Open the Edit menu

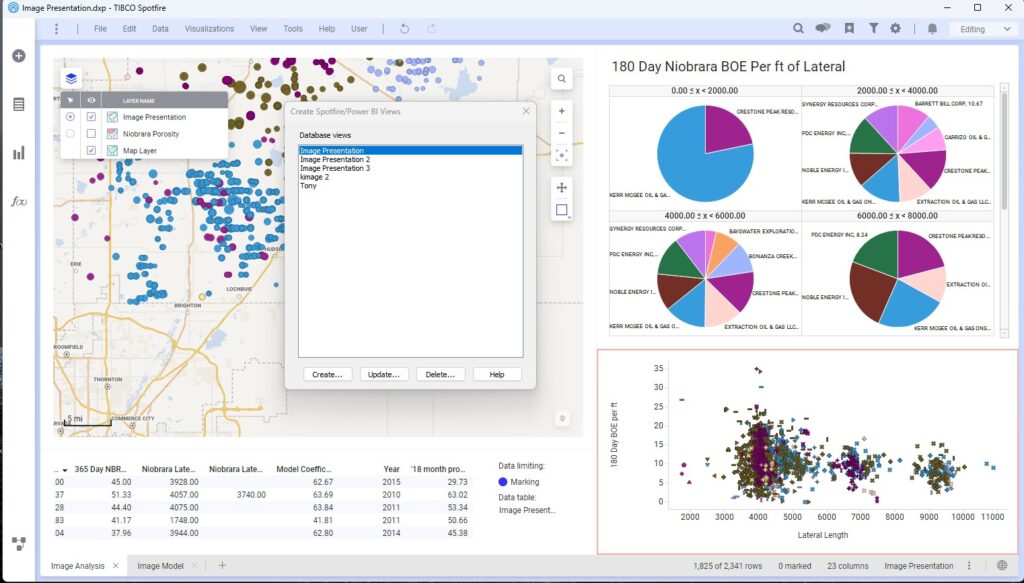click(x=129, y=29)
